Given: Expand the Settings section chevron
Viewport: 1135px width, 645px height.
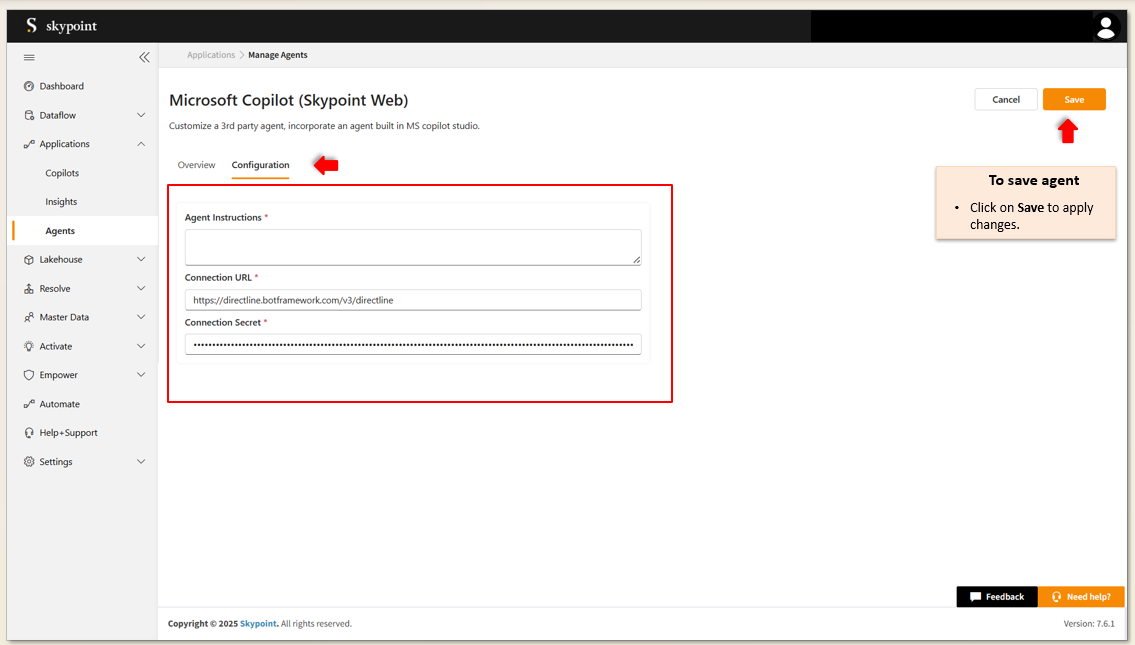Looking at the screenshot, I should pyautogui.click(x=141, y=462).
